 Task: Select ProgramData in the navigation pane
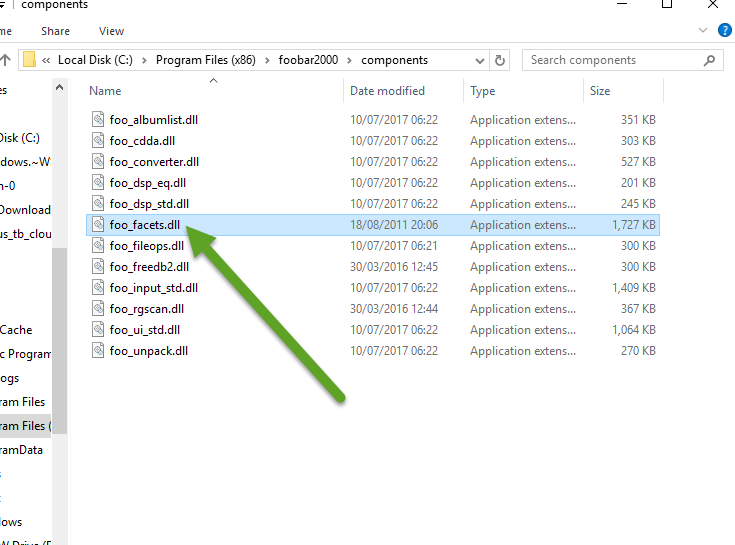click(x=23, y=450)
